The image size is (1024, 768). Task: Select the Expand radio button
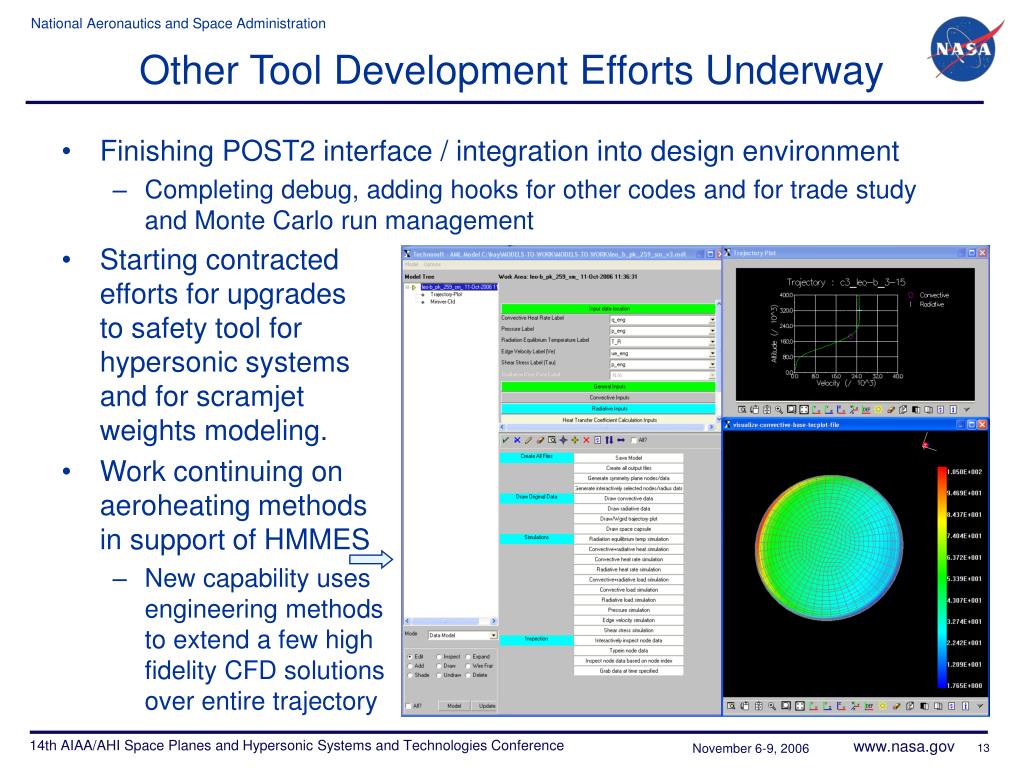[468, 656]
